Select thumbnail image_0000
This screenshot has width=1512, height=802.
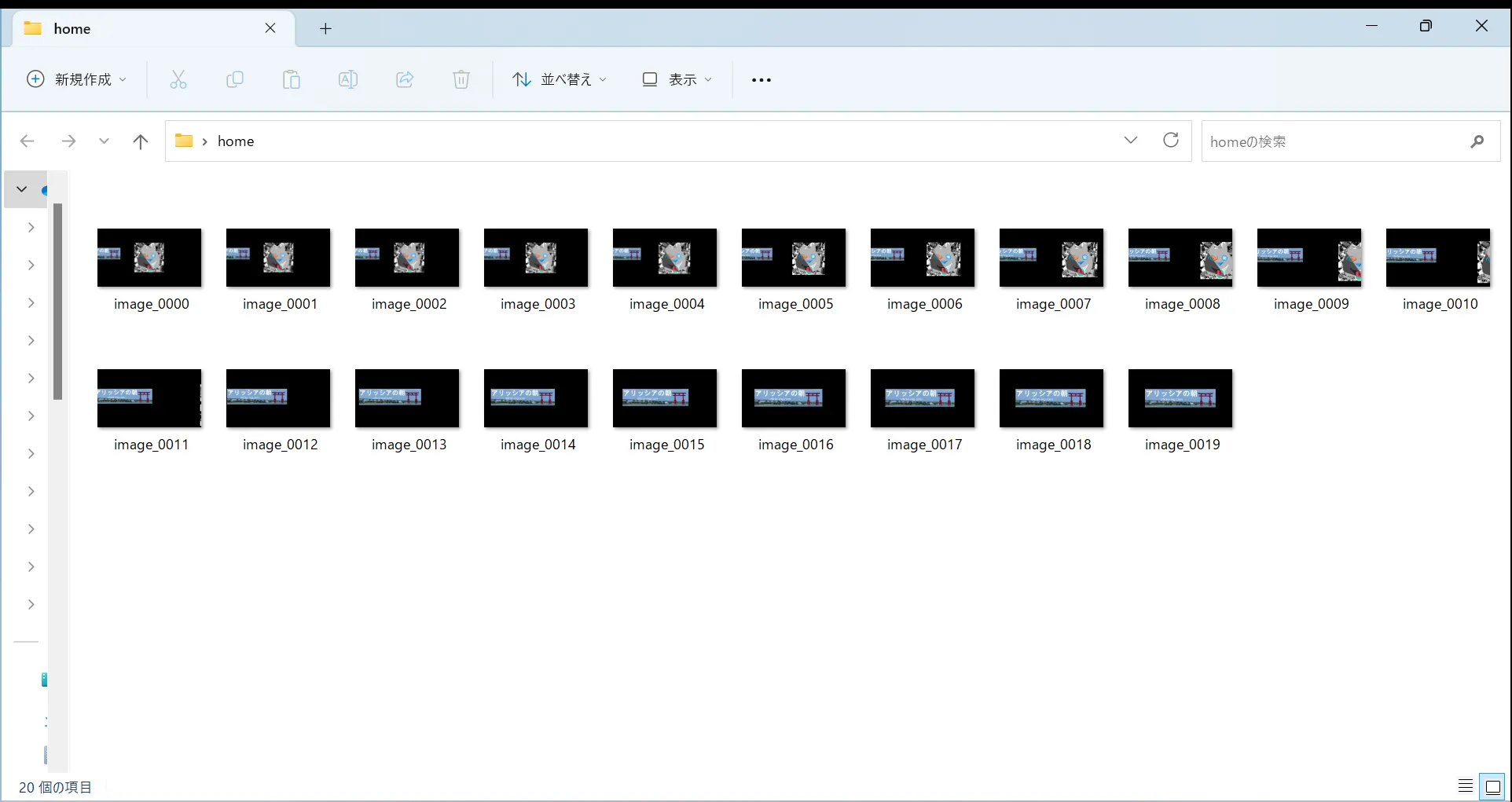[x=149, y=258]
